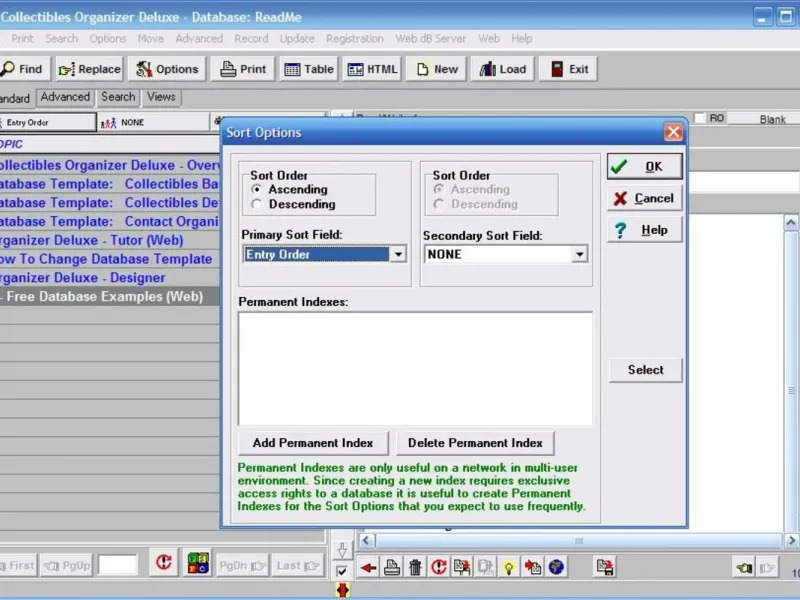Image resolution: width=800 pixels, height=600 pixels.
Task: Switch to the Advanced tab below the toolbar
Action: 65,97
